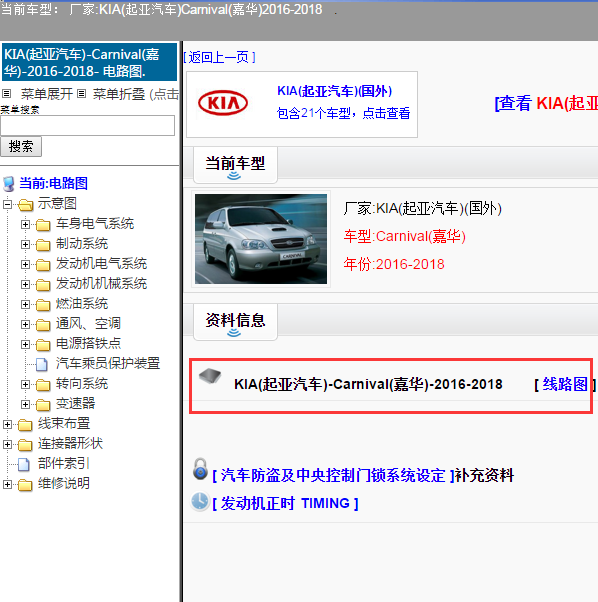Click the 菜单搜索 text input field

click(88, 126)
